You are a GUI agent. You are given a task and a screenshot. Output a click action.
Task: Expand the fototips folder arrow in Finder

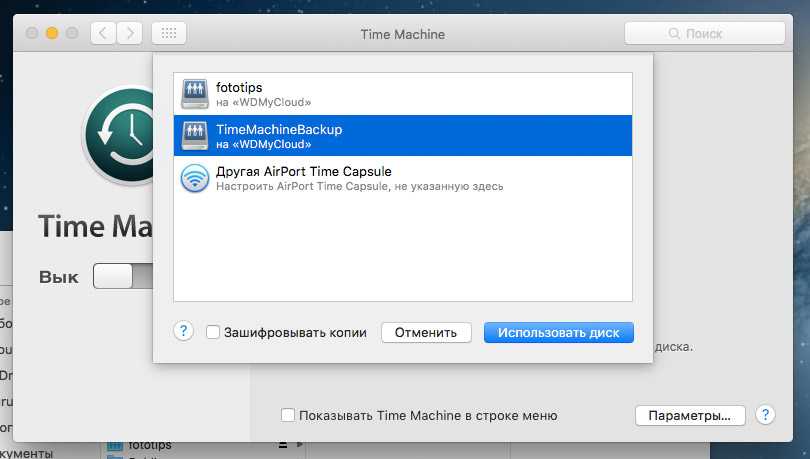(299, 444)
